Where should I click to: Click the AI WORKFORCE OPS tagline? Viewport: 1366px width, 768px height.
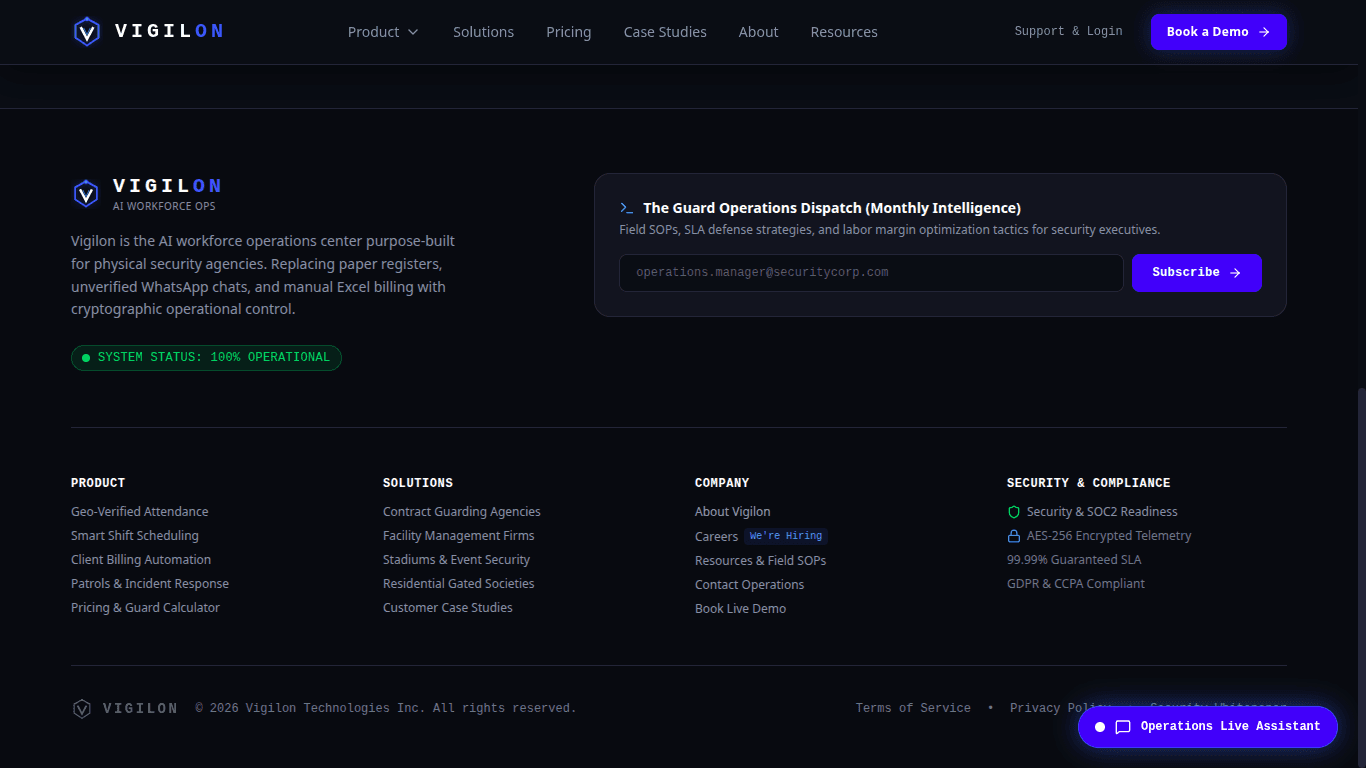click(164, 206)
